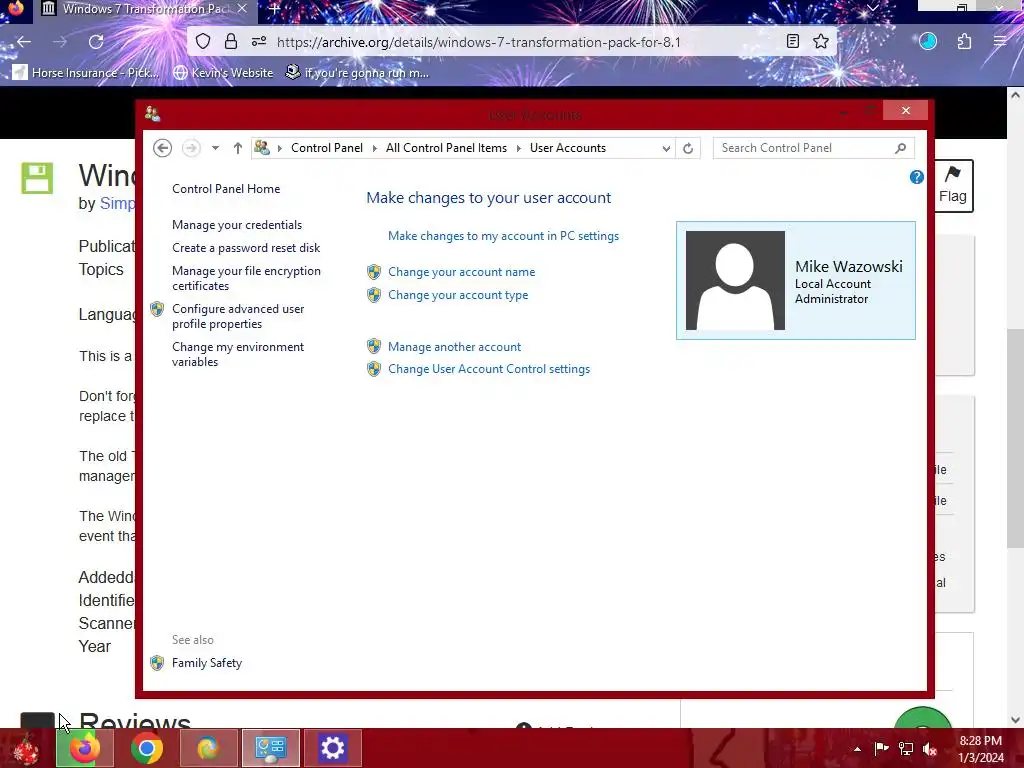This screenshot has width=1024, height=768.
Task: Open Manage your file encryption certificates
Action: [246, 278]
